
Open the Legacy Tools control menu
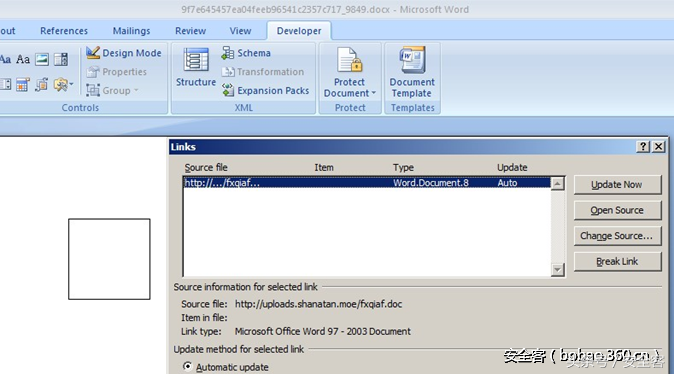pyautogui.click(x=63, y=85)
